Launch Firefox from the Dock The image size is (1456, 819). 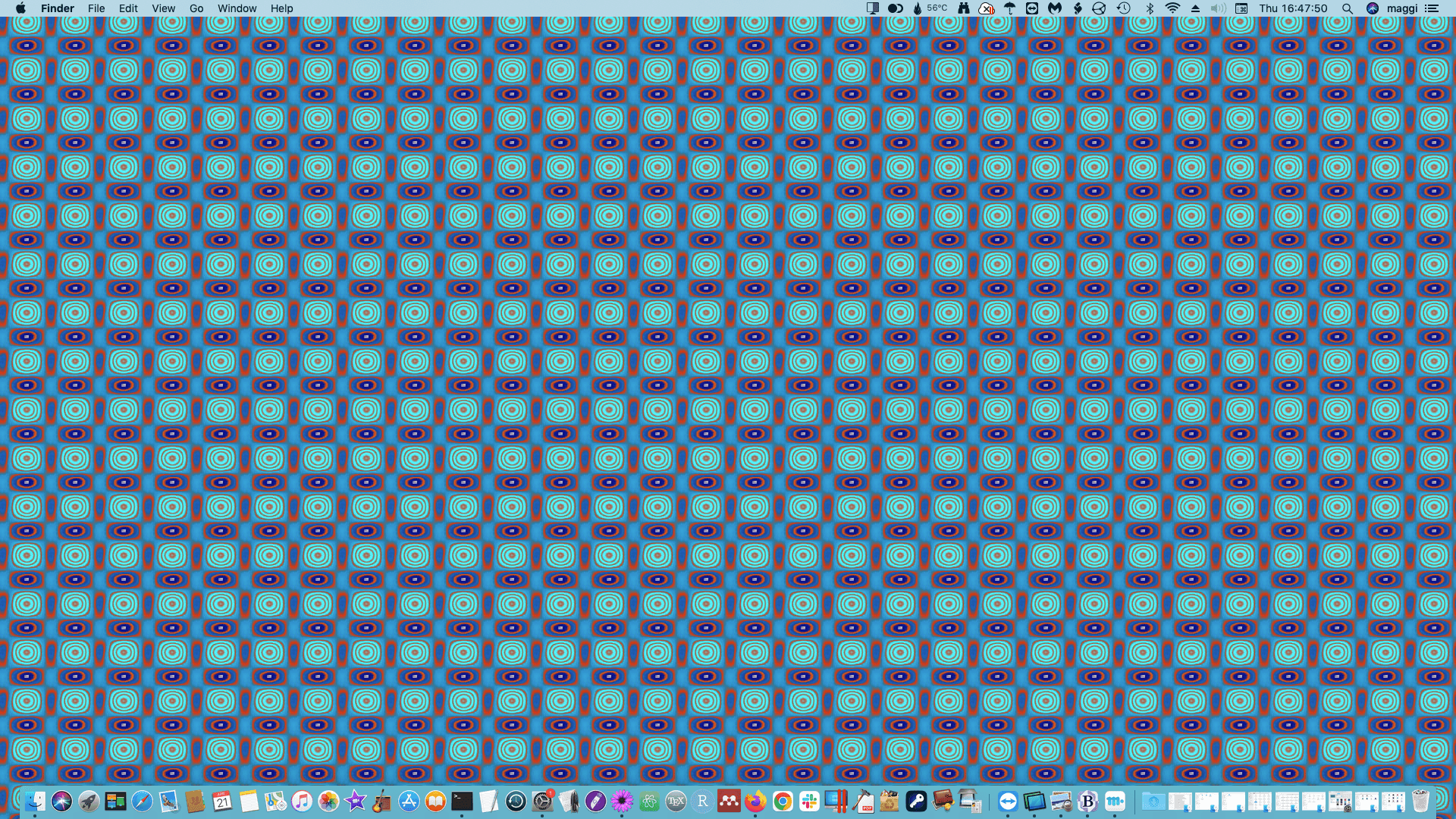tap(755, 801)
